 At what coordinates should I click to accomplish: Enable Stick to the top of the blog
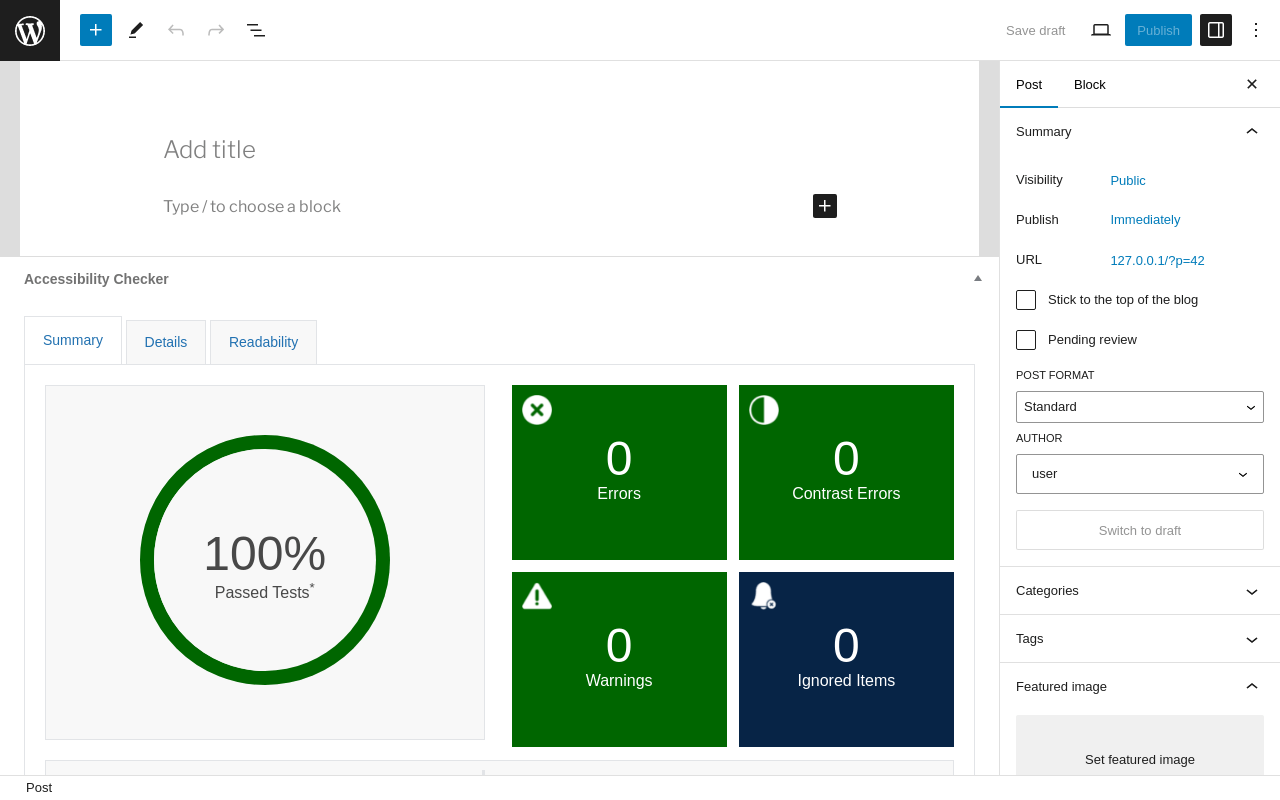(x=1026, y=300)
